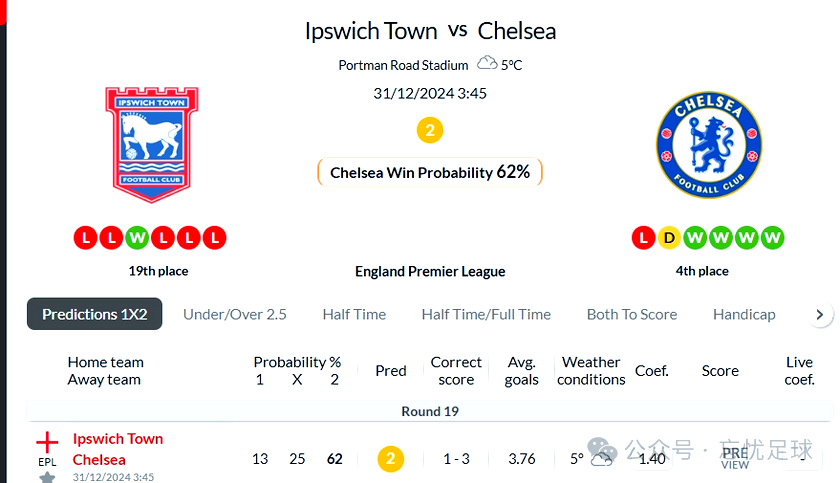Open the Ipswich Town team link in table
This screenshot has width=840, height=483.
[118, 439]
